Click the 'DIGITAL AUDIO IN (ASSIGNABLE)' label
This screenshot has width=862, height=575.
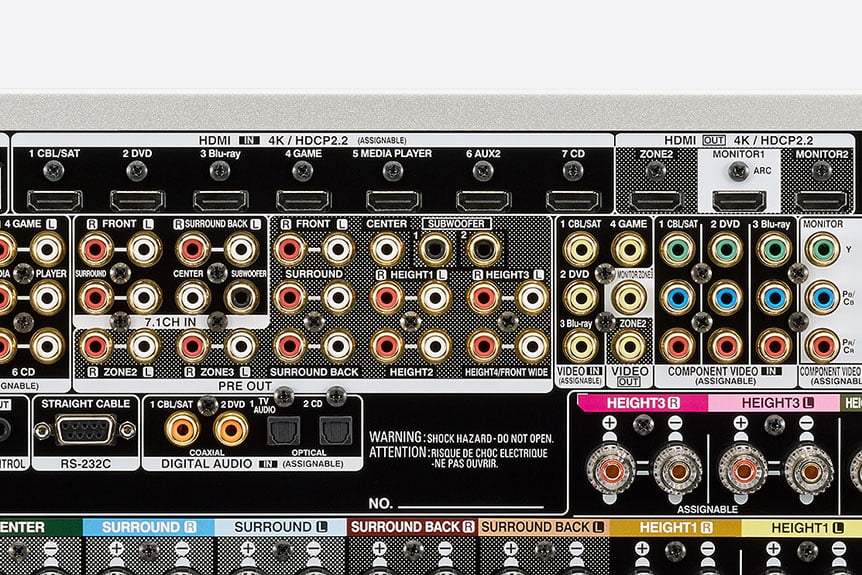coord(252,464)
